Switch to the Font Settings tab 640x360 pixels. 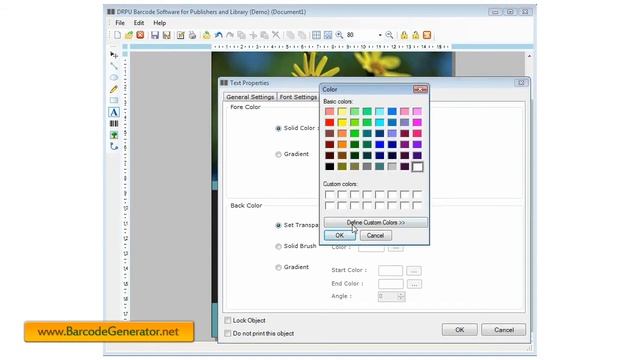pyautogui.click(x=298, y=97)
